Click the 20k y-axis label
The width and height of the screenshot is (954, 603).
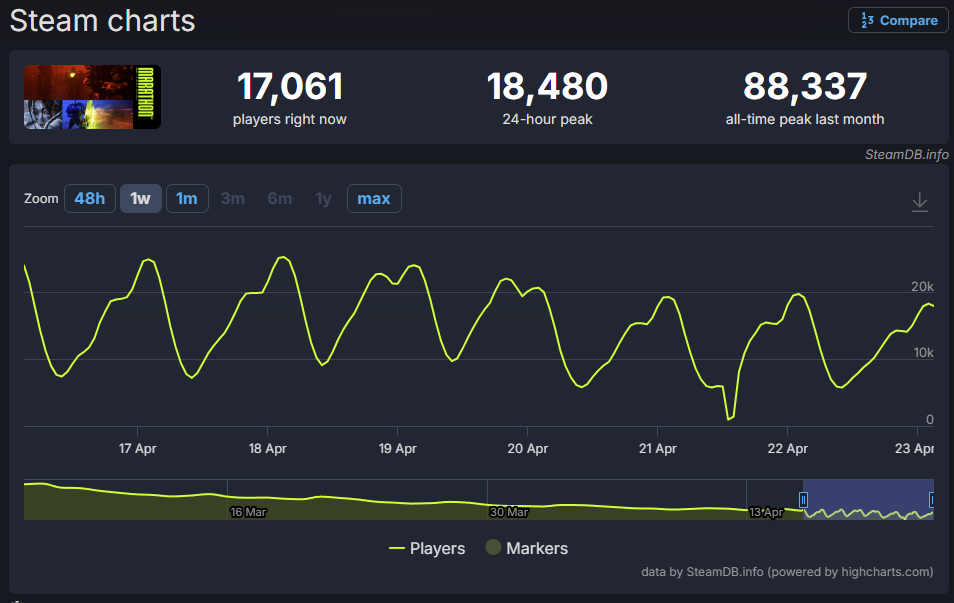922,287
